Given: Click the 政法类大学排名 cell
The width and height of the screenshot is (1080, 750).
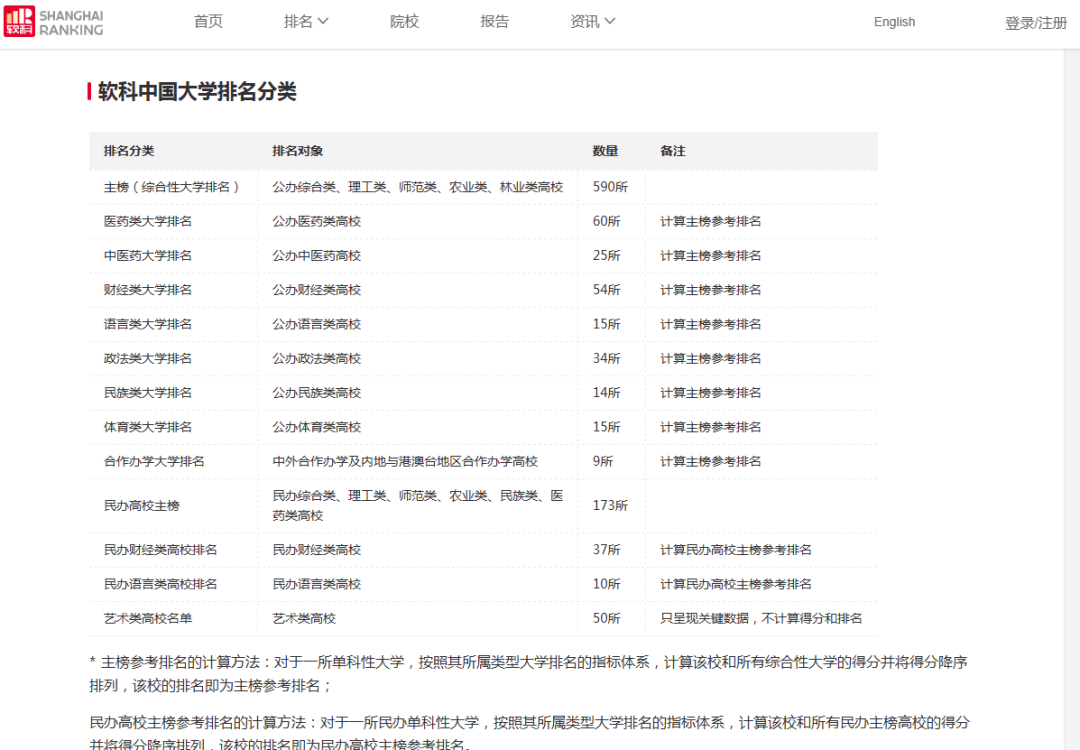Looking at the screenshot, I should click(148, 358).
